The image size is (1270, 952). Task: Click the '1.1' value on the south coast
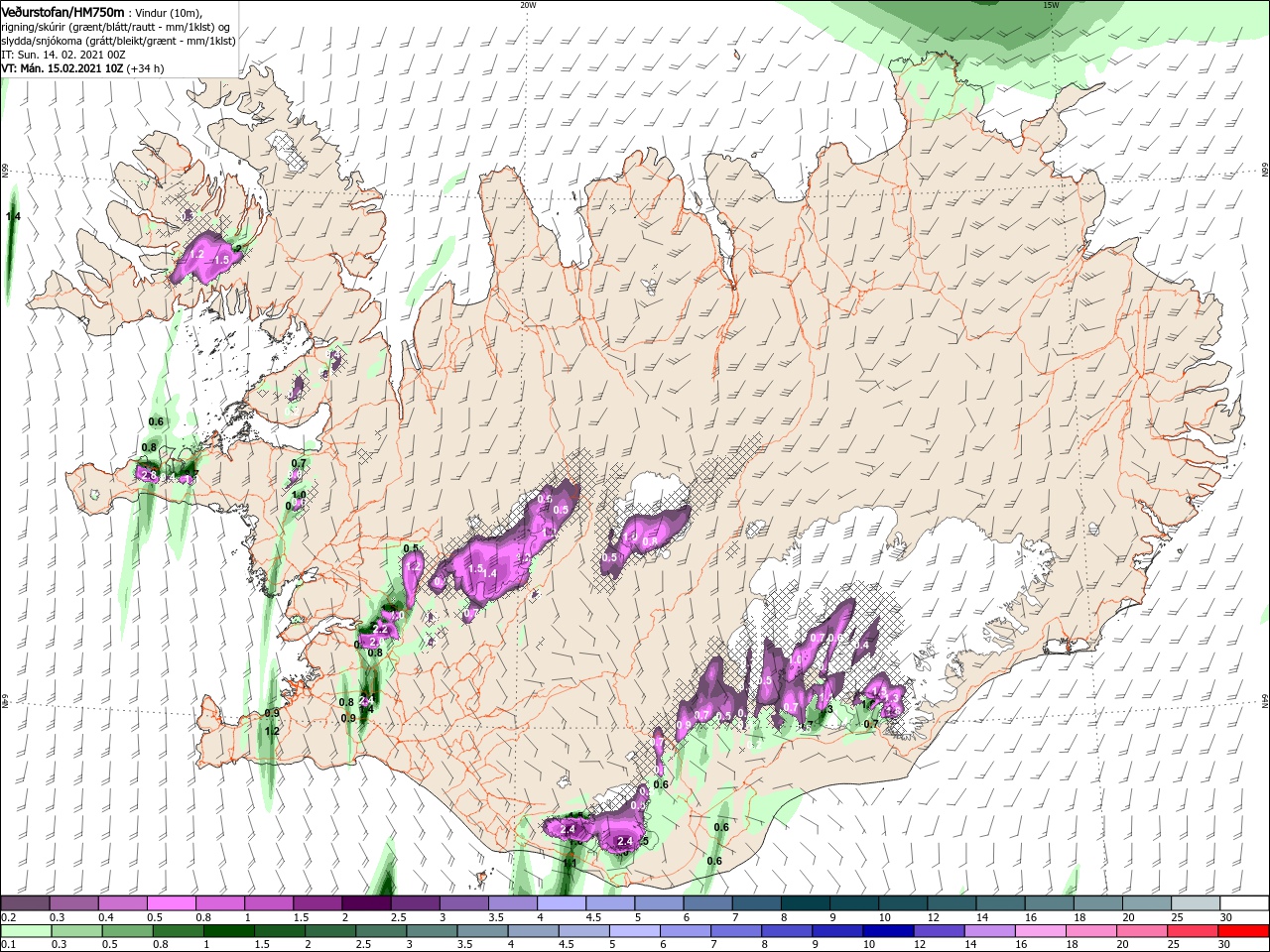pyautogui.click(x=570, y=864)
